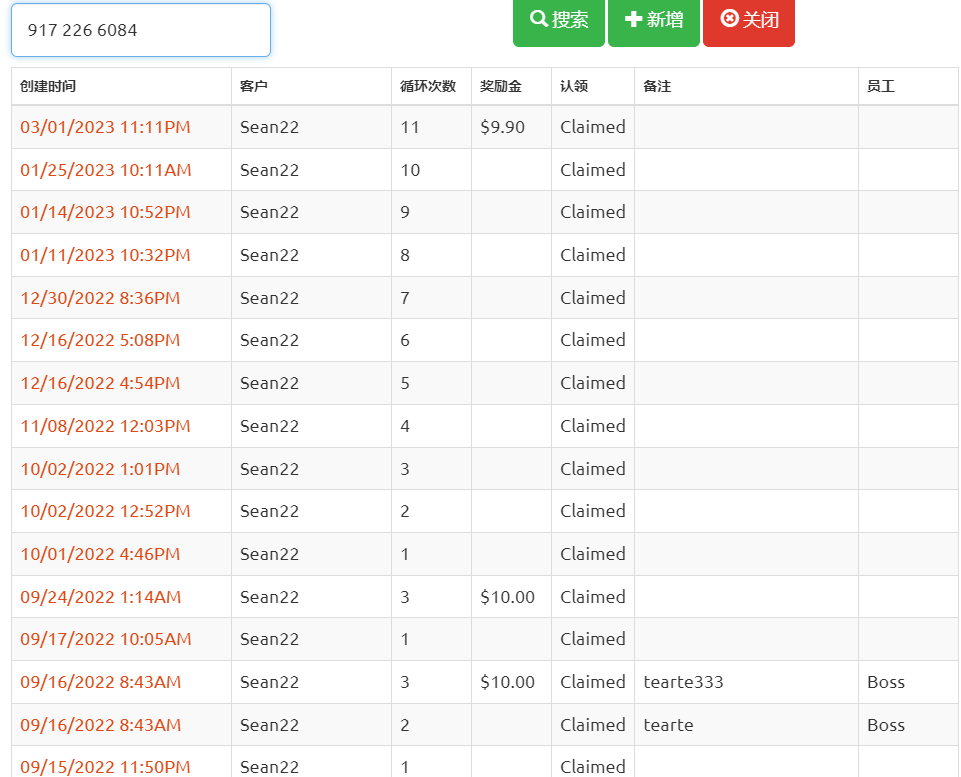This screenshot has width=961, height=777.
Task: Click the $10.00 bonus in 09/24/2022 row
Action: coord(507,597)
